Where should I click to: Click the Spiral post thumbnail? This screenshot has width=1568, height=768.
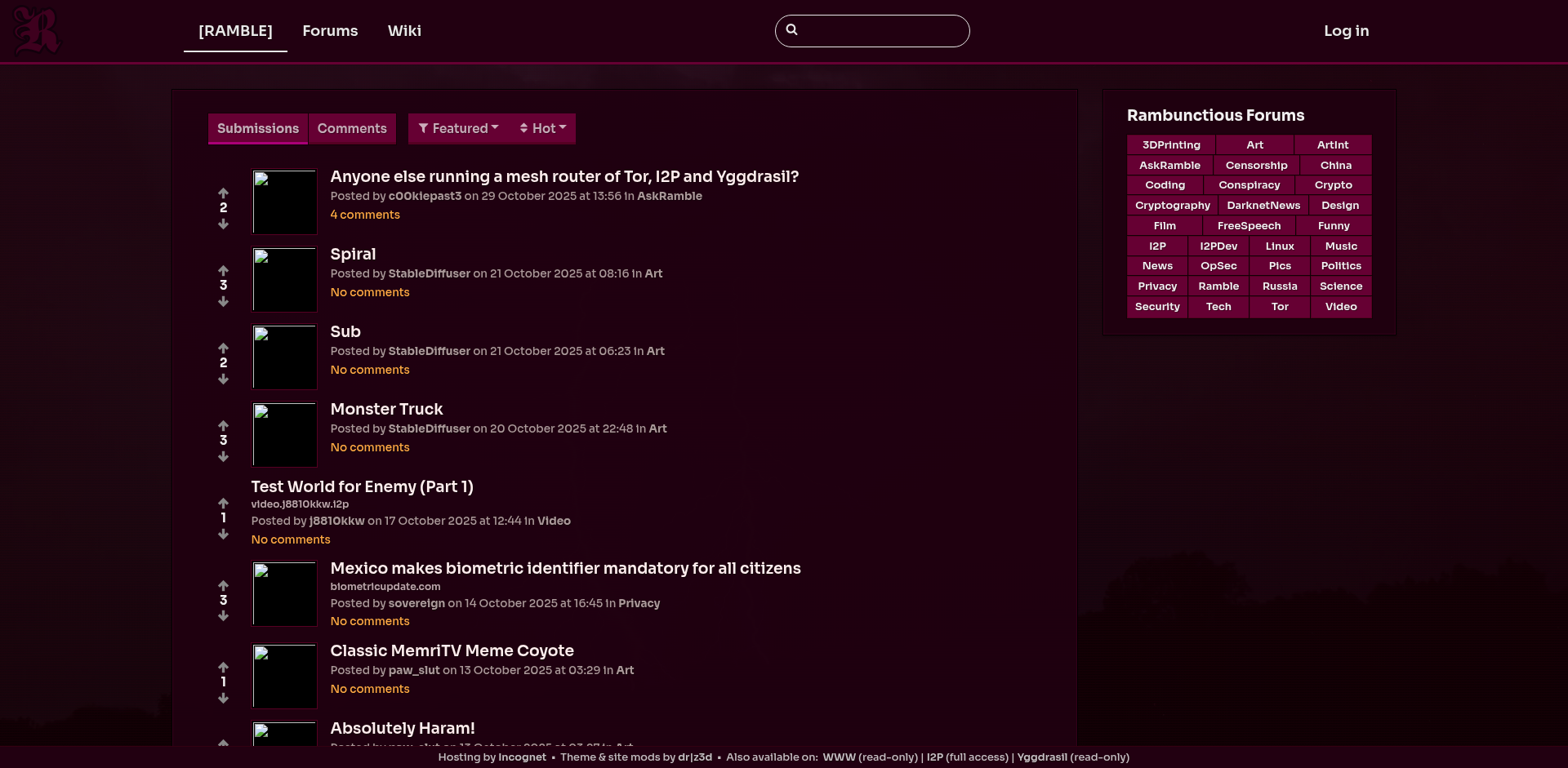pos(284,280)
